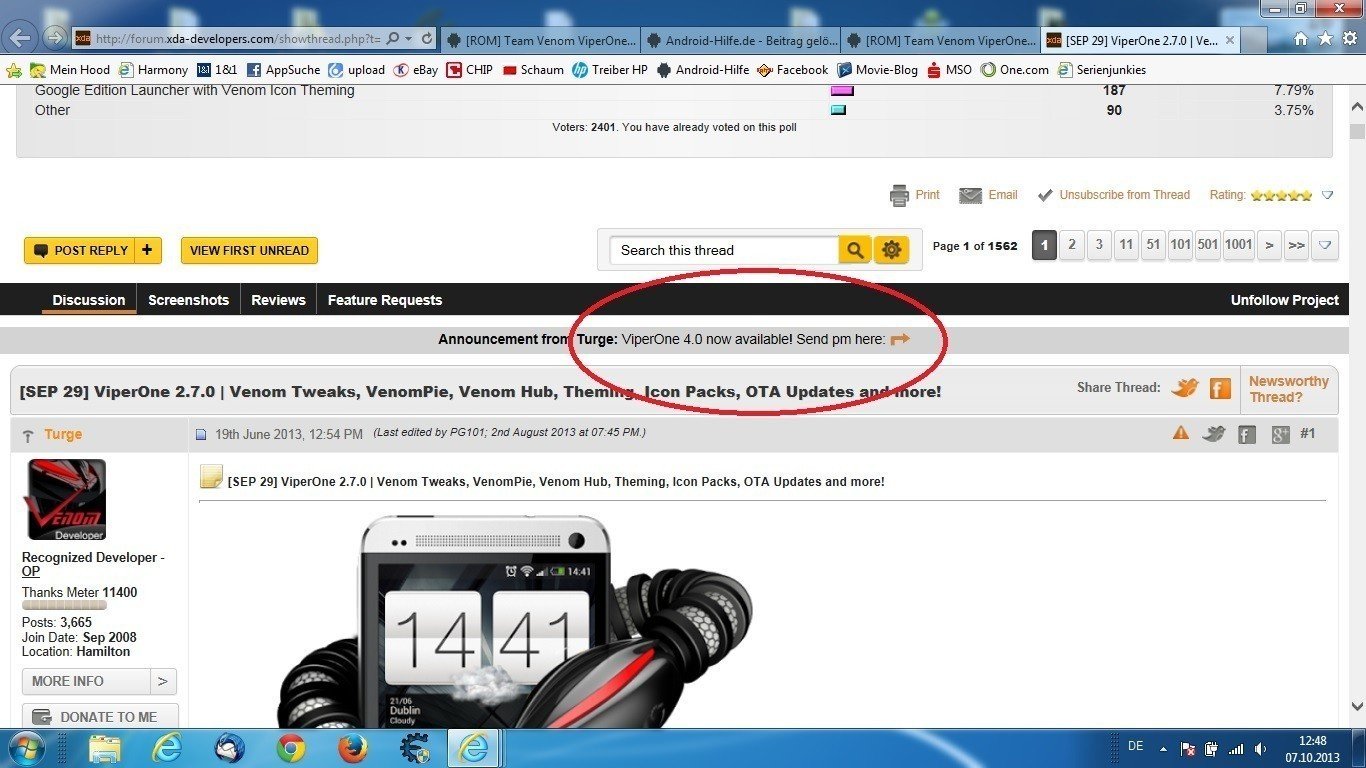Open the Favorites star icon in the browser
This screenshot has width=1366, height=768.
click(1325, 39)
